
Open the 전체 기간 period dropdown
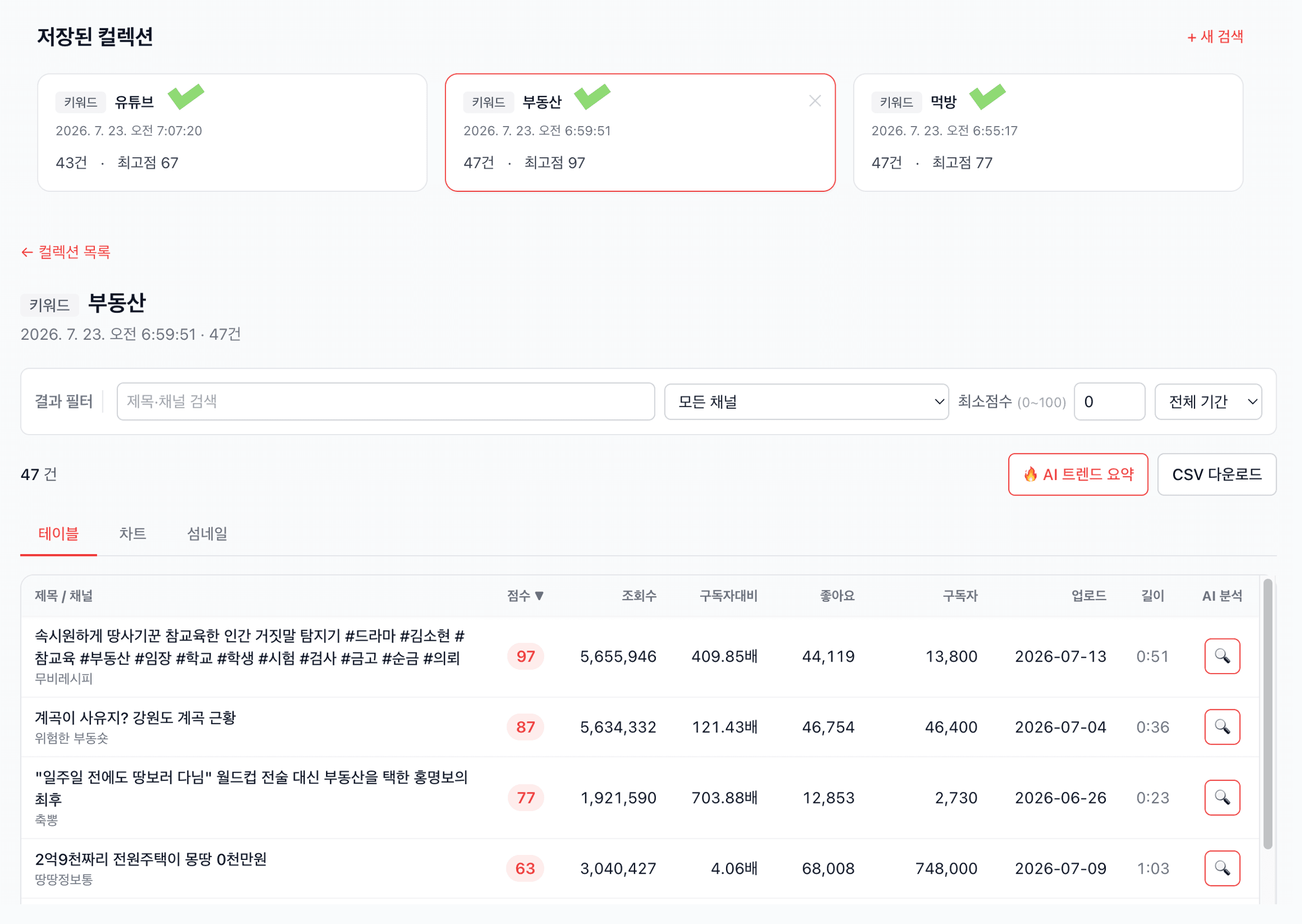tap(1208, 402)
